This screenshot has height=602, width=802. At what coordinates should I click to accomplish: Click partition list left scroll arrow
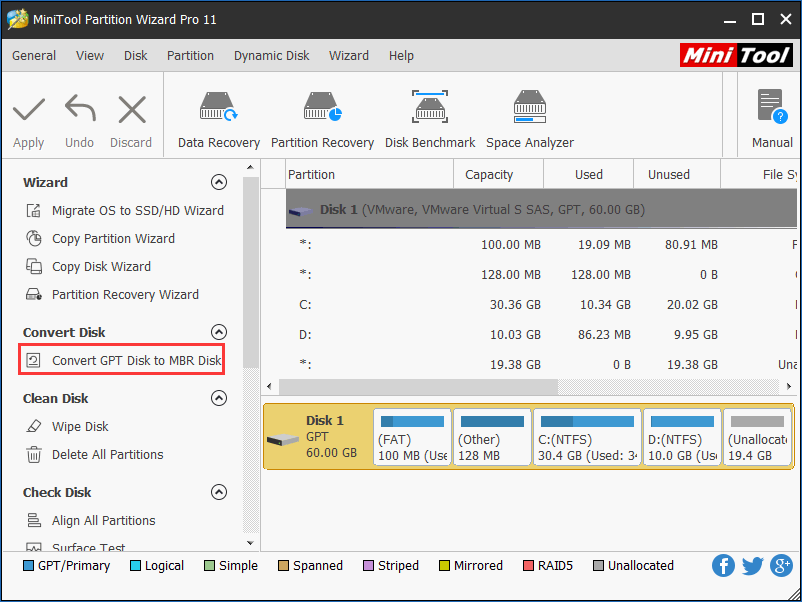pos(270,386)
